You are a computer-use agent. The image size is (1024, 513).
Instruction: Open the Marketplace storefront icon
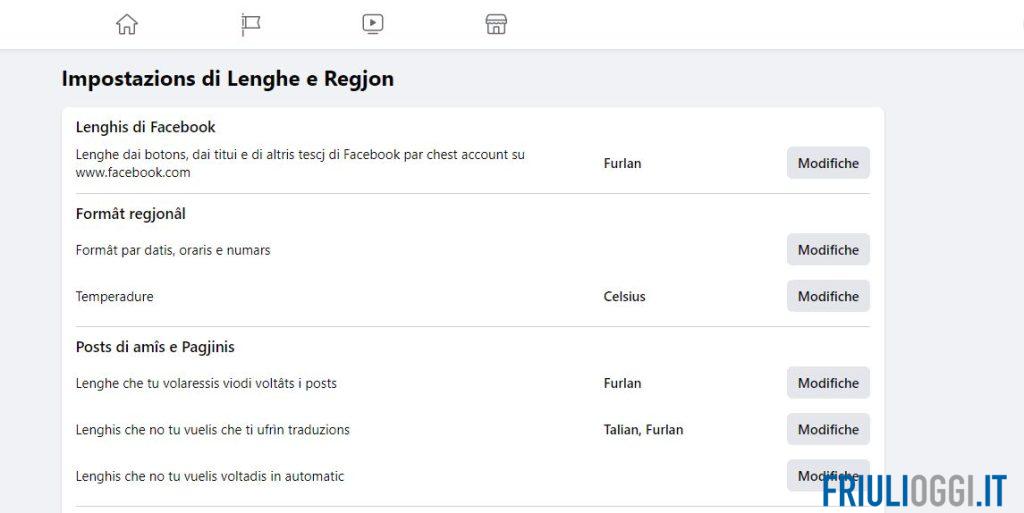click(x=496, y=24)
